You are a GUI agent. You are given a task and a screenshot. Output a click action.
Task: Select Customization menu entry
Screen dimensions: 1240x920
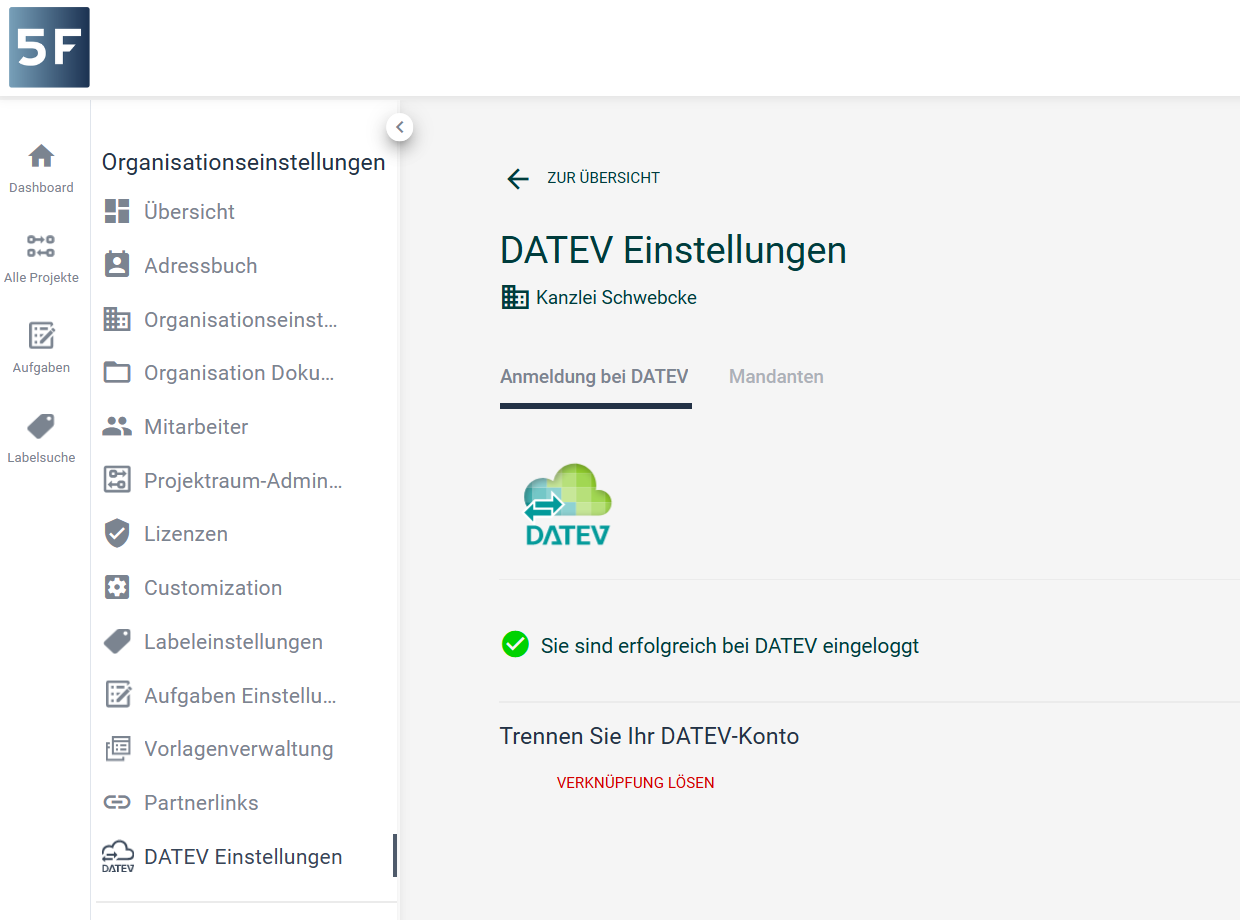(x=213, y=588)
